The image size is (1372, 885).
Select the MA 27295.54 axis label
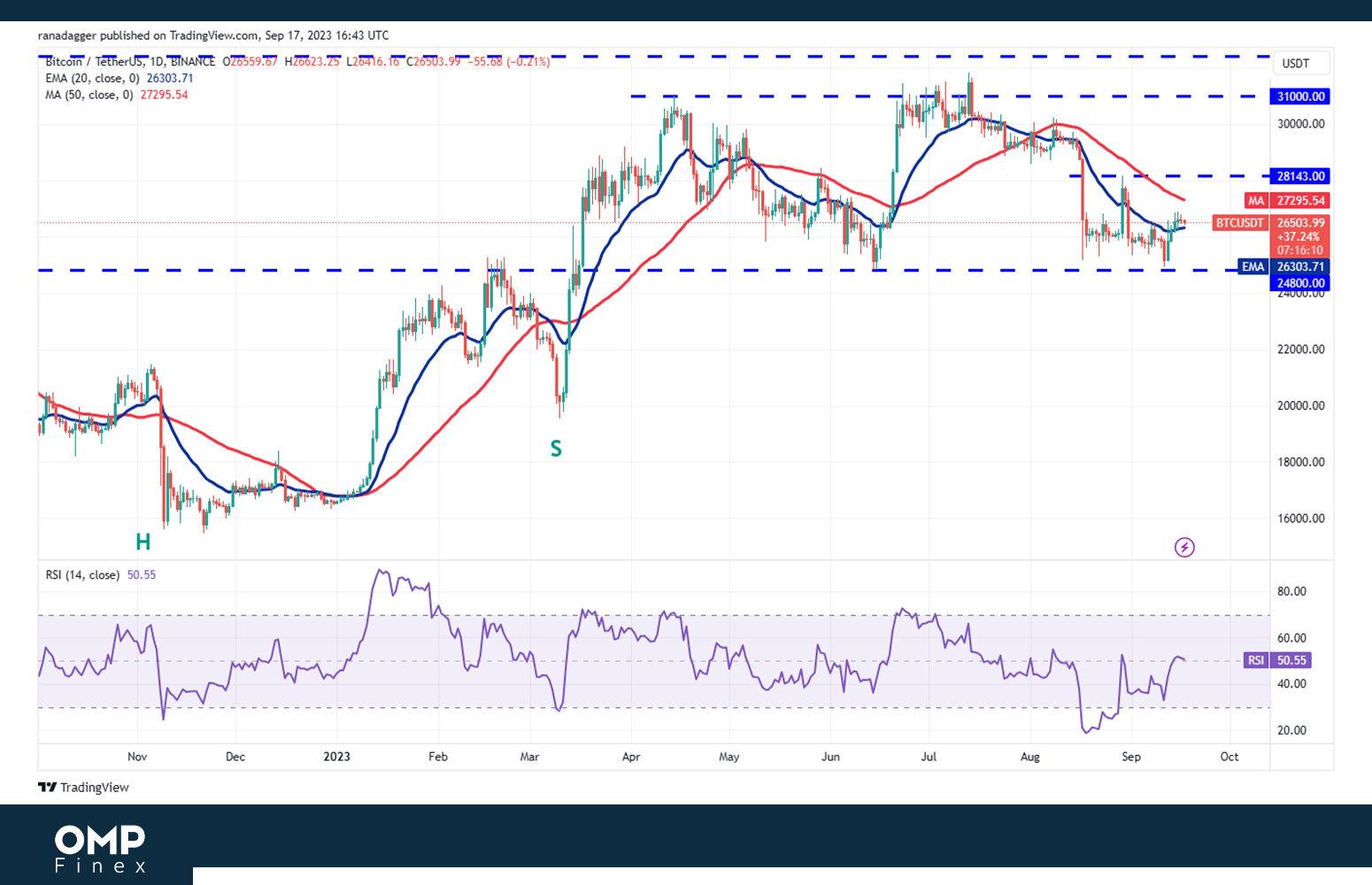point(1287,201)
